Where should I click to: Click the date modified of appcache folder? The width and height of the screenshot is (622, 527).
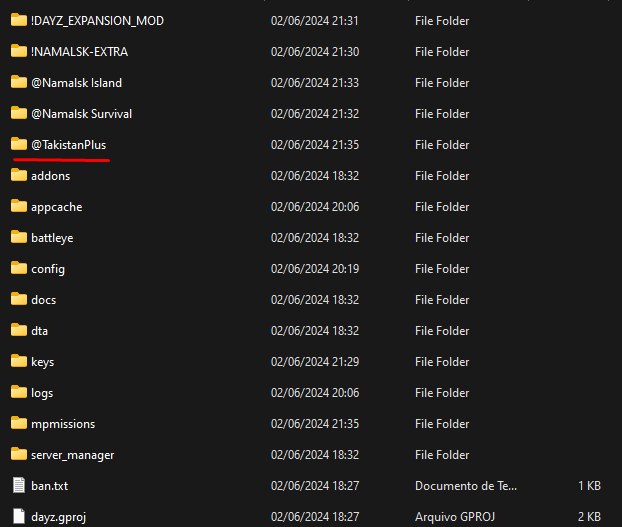315,207
